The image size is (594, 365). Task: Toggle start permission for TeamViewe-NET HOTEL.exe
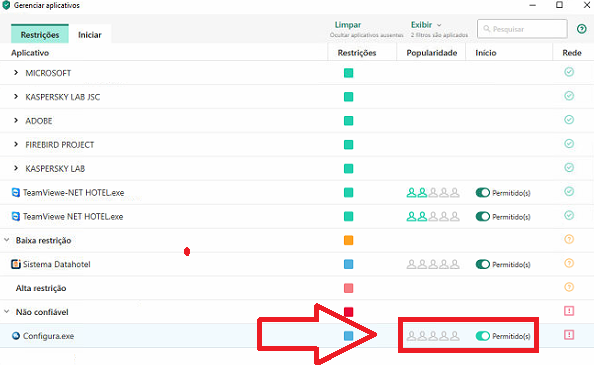pos(483,193)
